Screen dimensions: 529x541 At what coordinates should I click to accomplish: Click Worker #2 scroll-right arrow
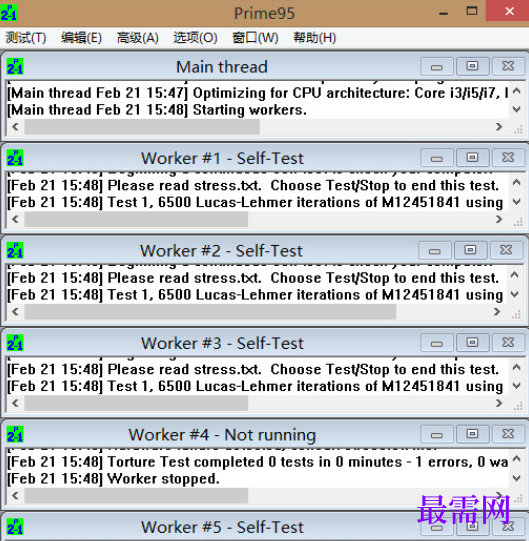tap(497, 312)
